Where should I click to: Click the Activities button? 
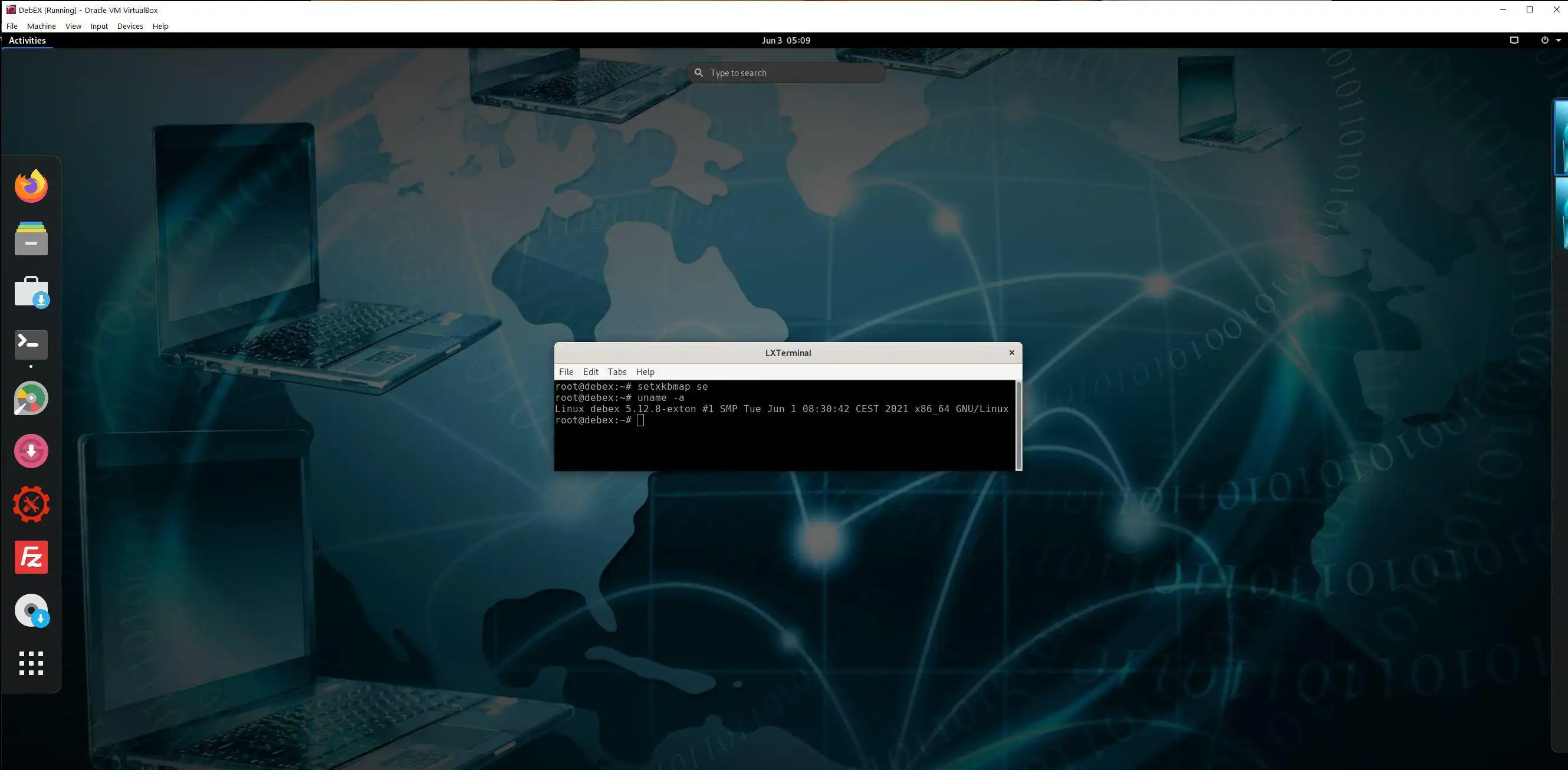pos(27,40)
